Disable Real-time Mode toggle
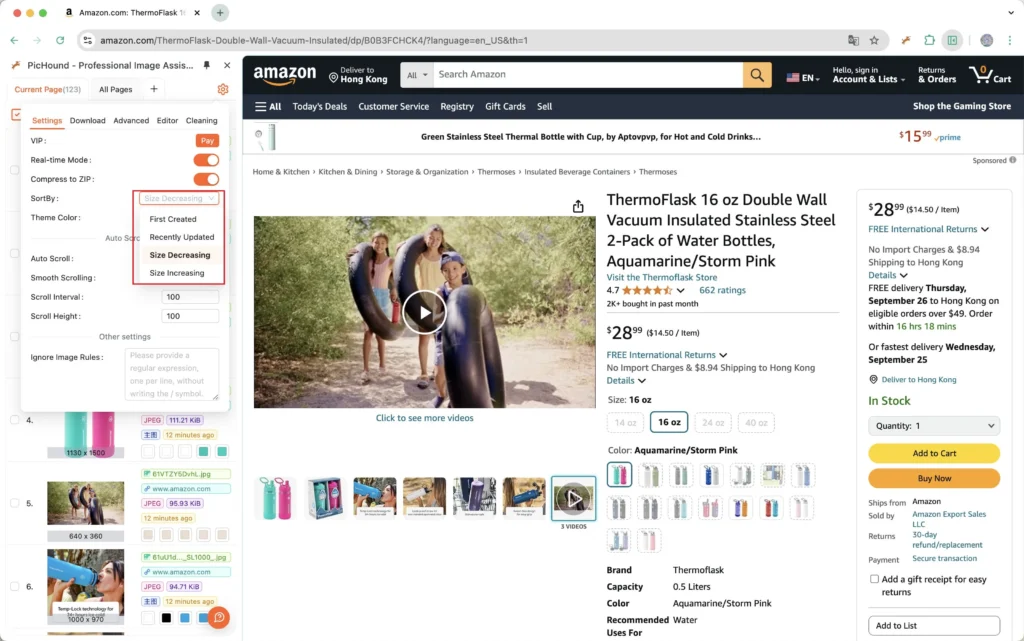 (206, 160)
